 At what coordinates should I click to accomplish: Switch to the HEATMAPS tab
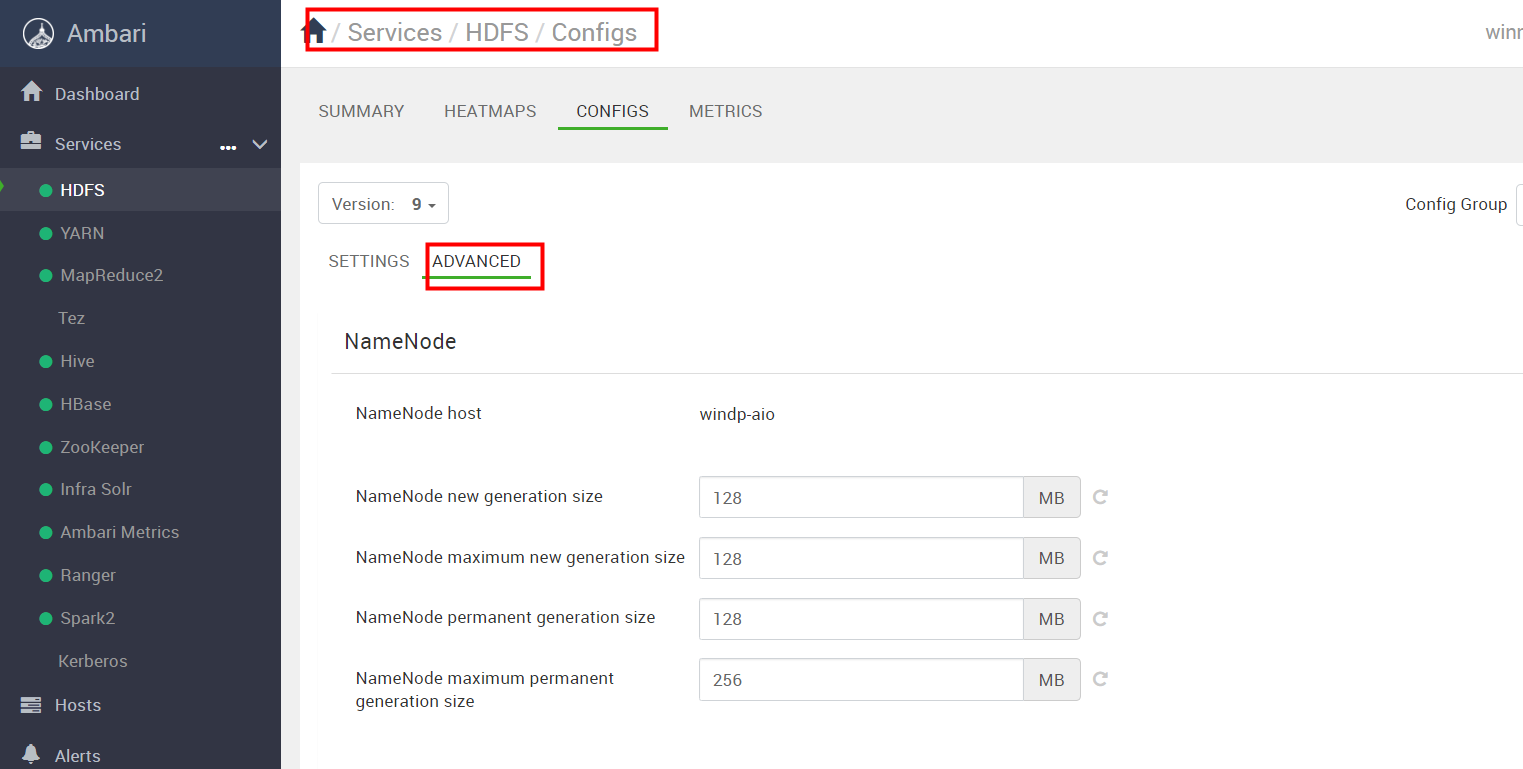click(x=490, y=111)
